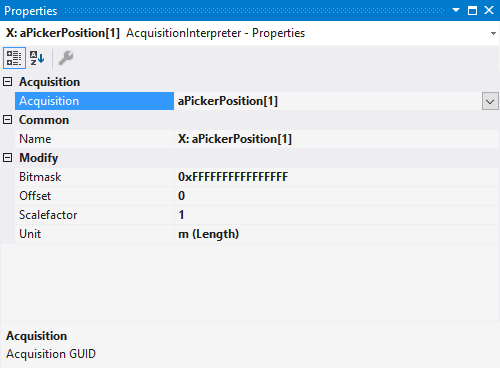This screenshot has height=368, width=500.
Task: Open Properties panel window position menu arrow
Action: (x=456, y=10)
